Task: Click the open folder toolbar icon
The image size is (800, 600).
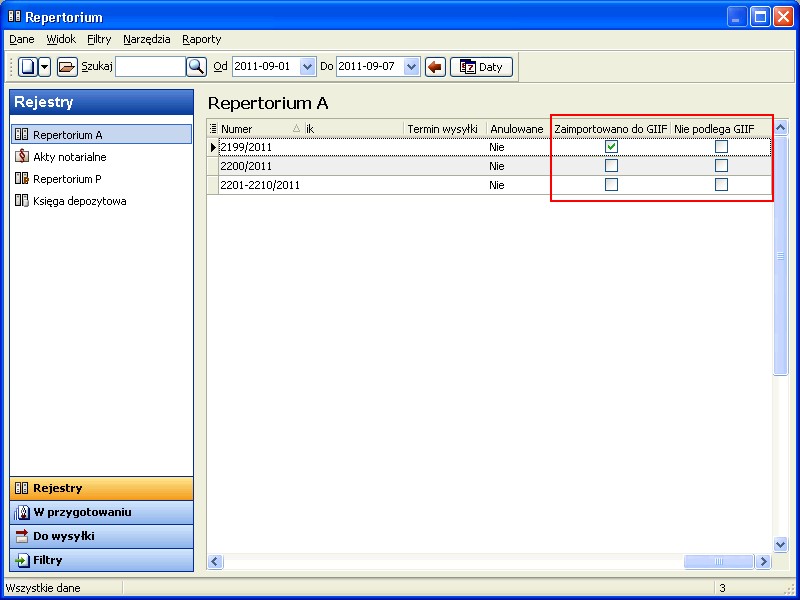Action: coord(66,67)
